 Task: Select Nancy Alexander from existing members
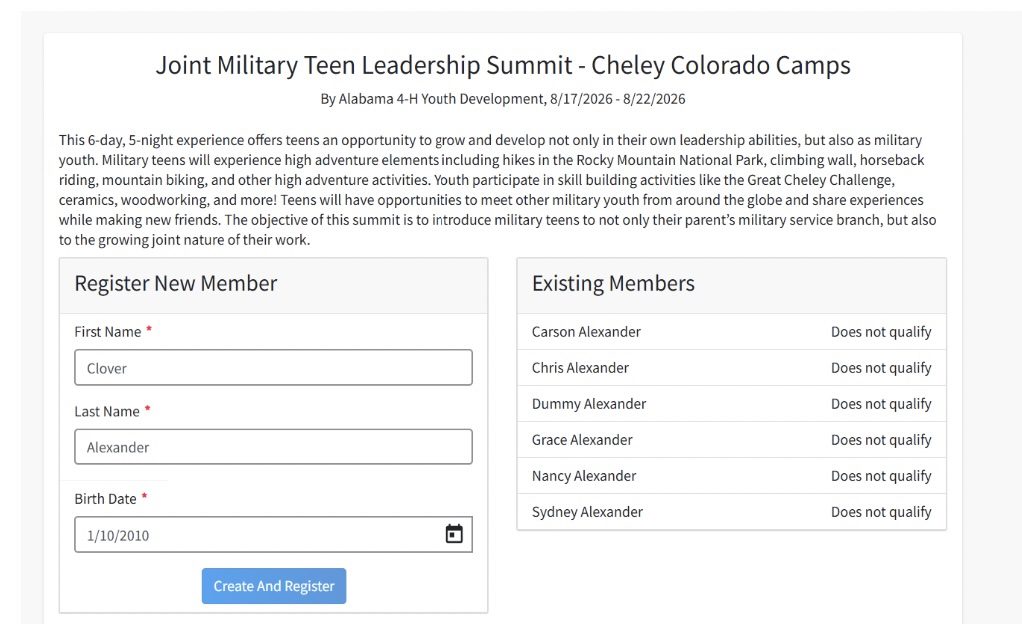click(584, 476)
